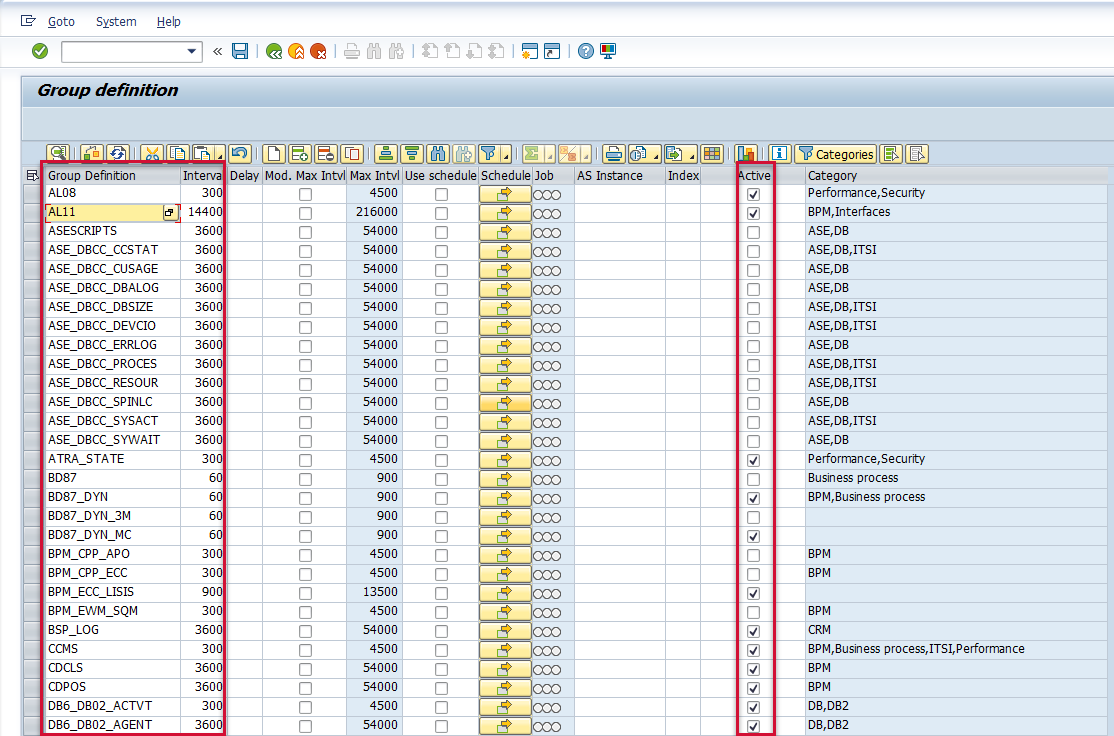Open the filter dropdown arrow in table toolbar
The height and width of the screenshot is (736, 1114).
pos(506,157)
